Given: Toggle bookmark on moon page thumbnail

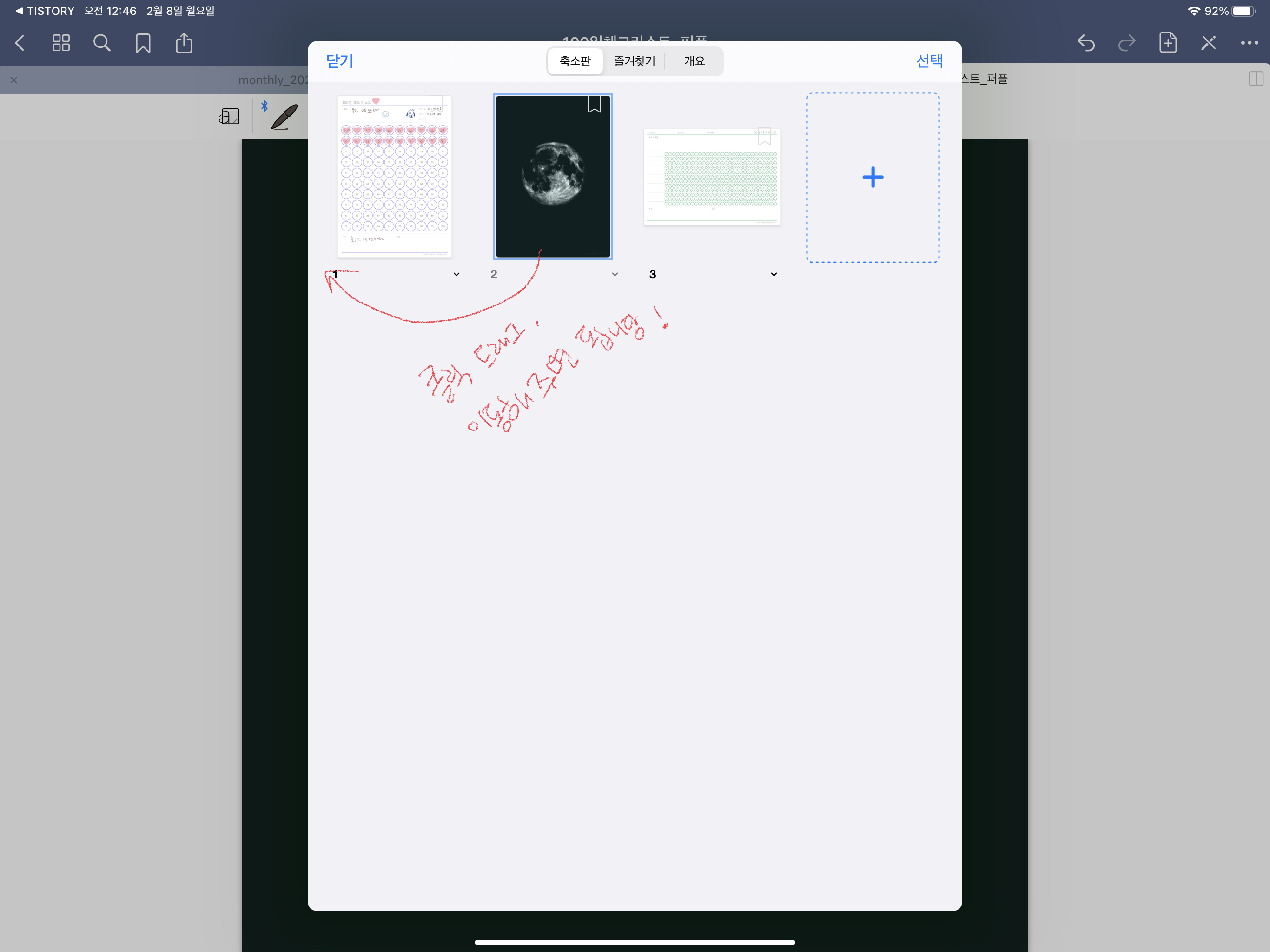Looking at the screenshot, I should point(594,105).
